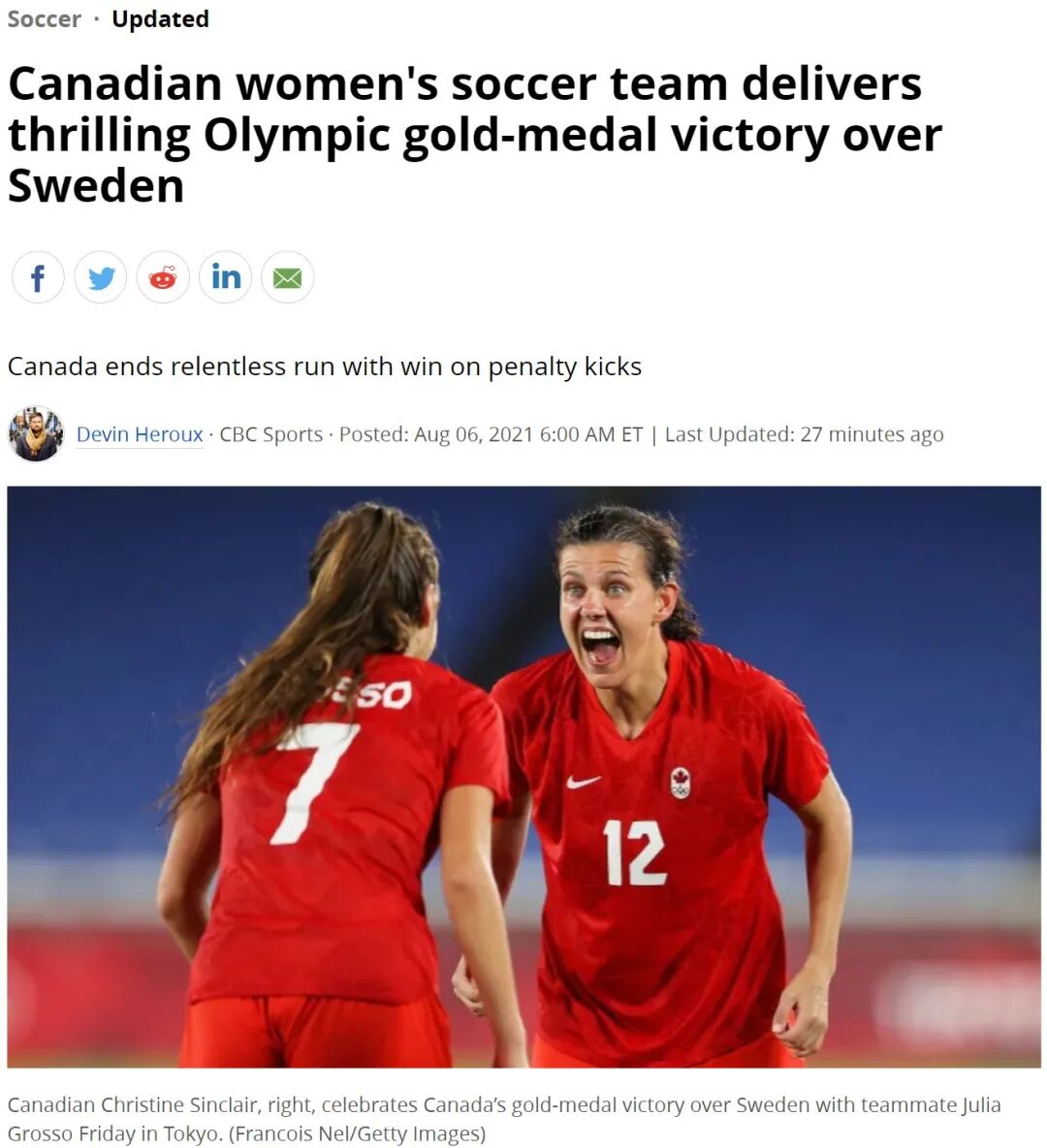Click the number 7 on the player's back
This screenshot has height=1148, width=1047.
coord(313,783)
